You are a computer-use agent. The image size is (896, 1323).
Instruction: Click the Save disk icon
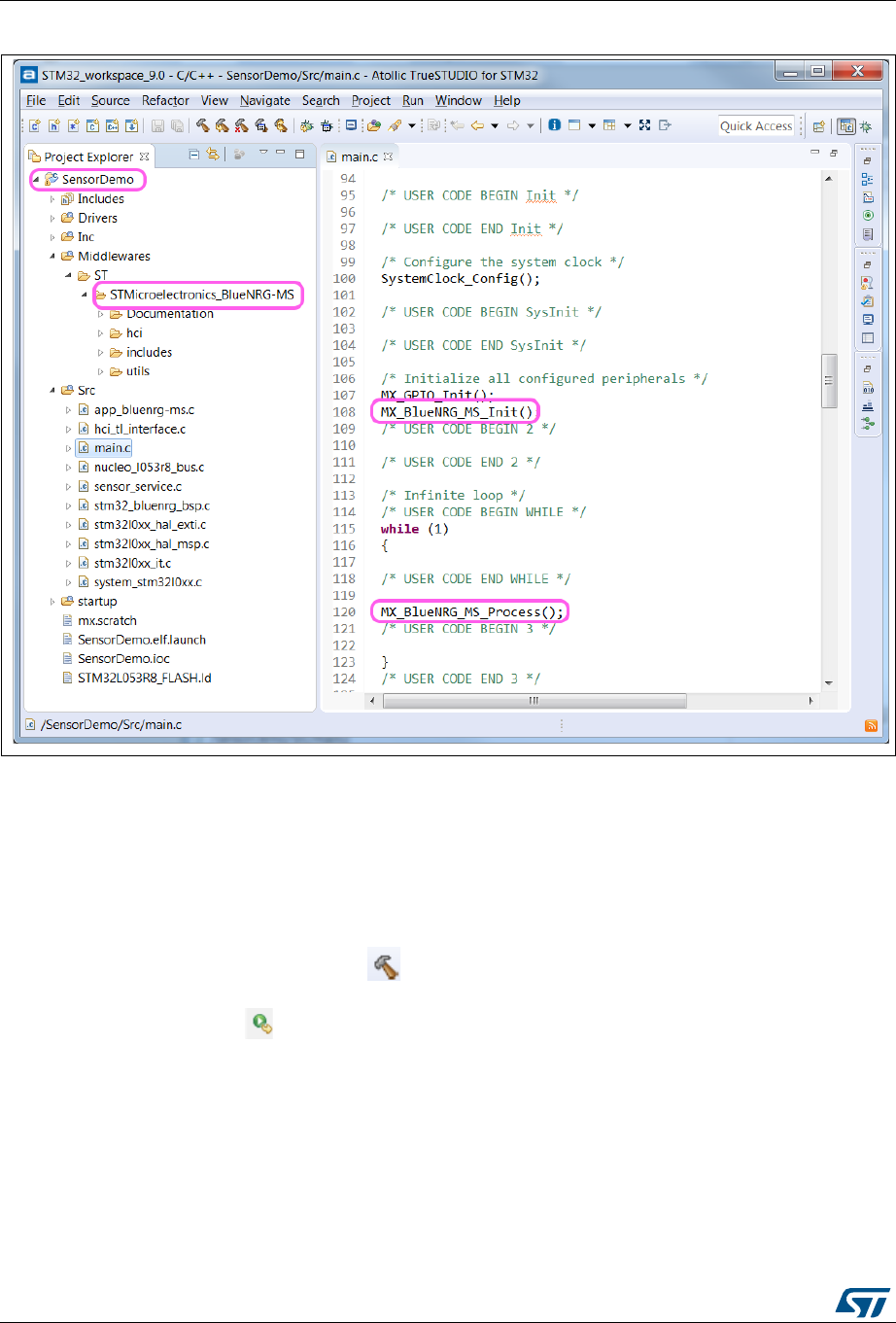(x=156, y=125)
